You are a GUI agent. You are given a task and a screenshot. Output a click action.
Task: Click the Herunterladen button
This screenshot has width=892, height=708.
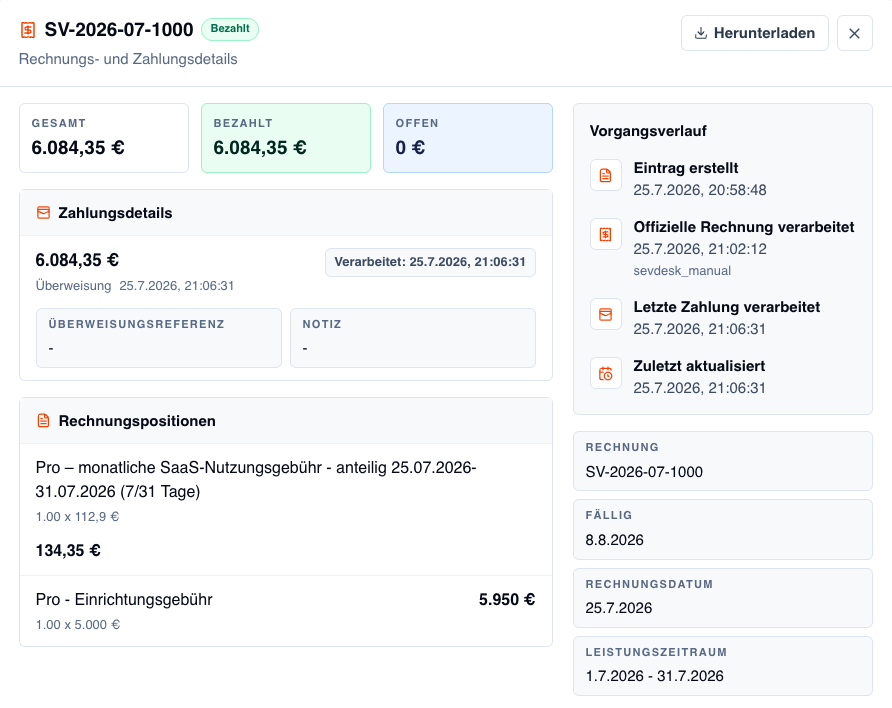pyautogui.click(x=754, y=33)
